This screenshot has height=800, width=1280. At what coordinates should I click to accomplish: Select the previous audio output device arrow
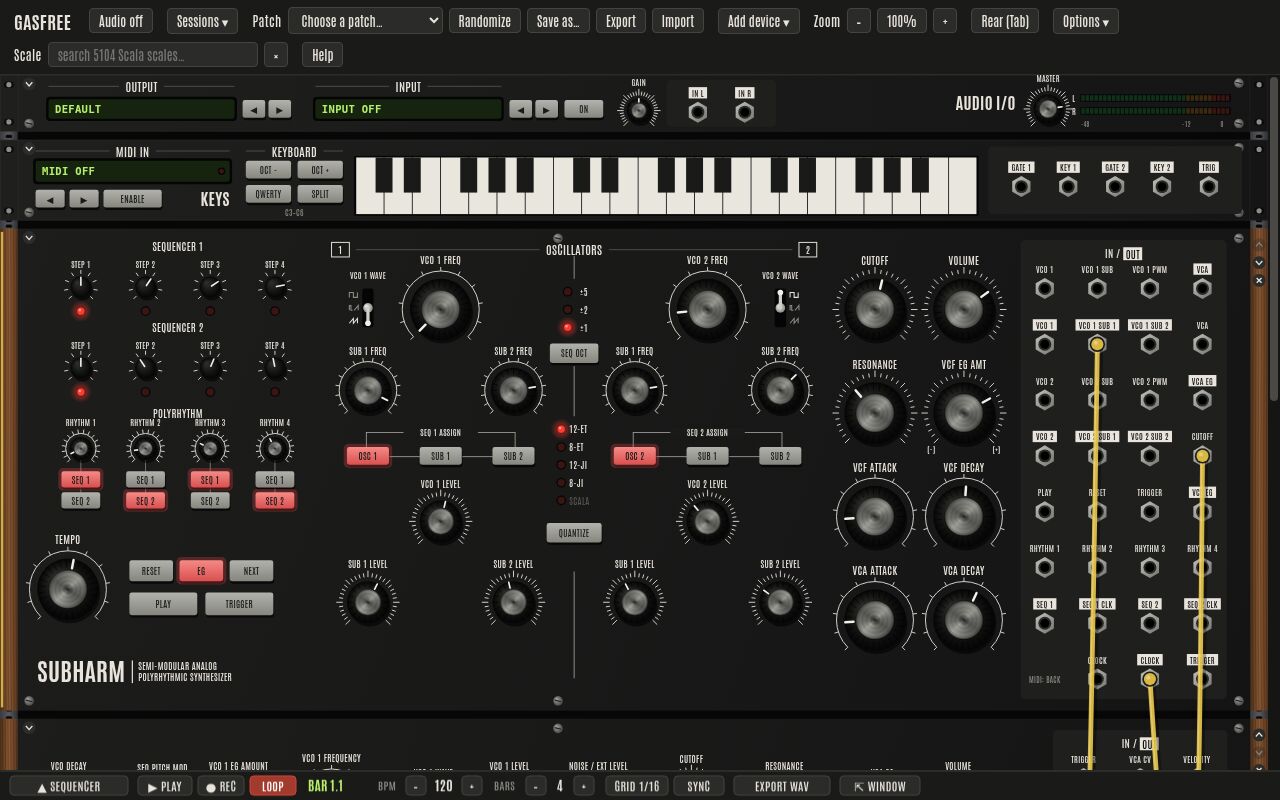coord(255,109)
